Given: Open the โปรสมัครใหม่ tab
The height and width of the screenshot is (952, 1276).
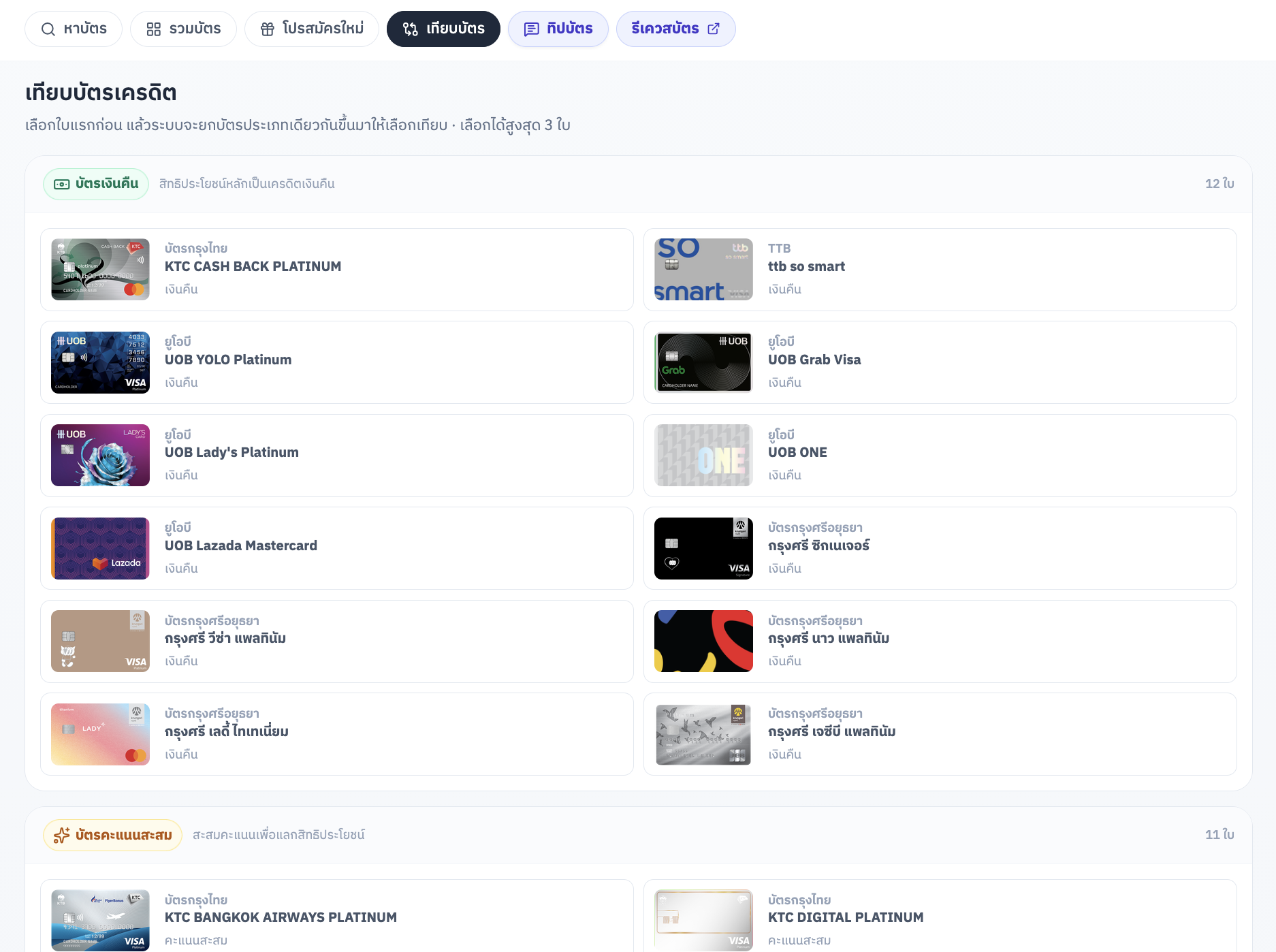Looking at the screenshot, I should click(312, 29).
